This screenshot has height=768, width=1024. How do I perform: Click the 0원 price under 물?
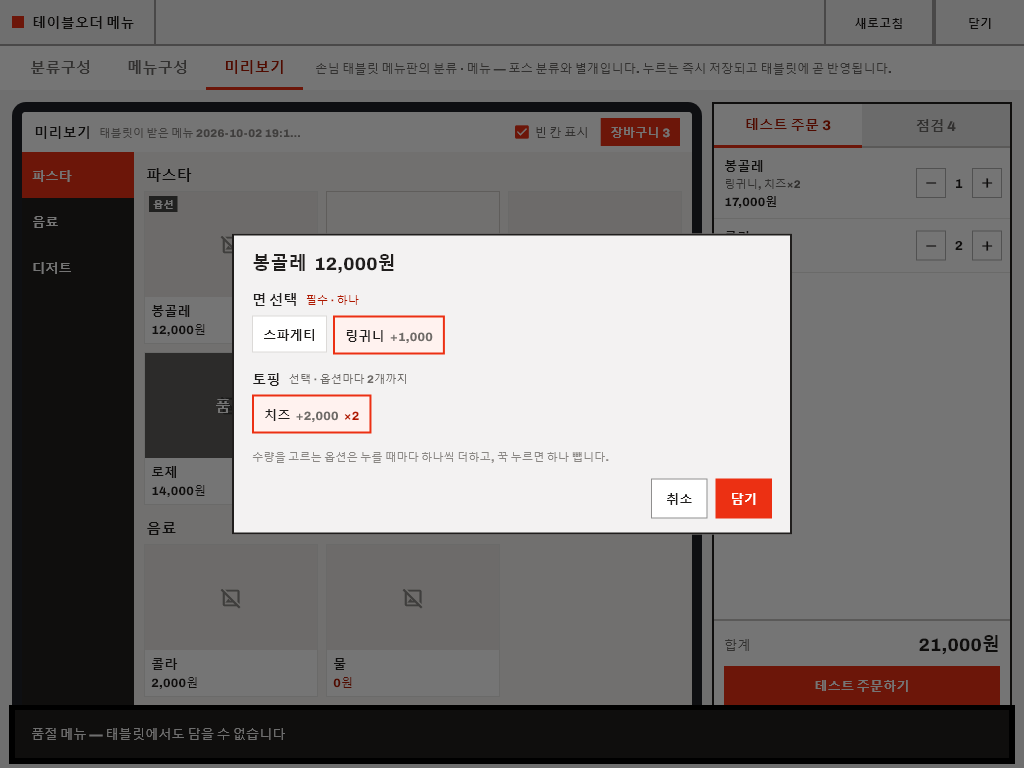point(342,682)
